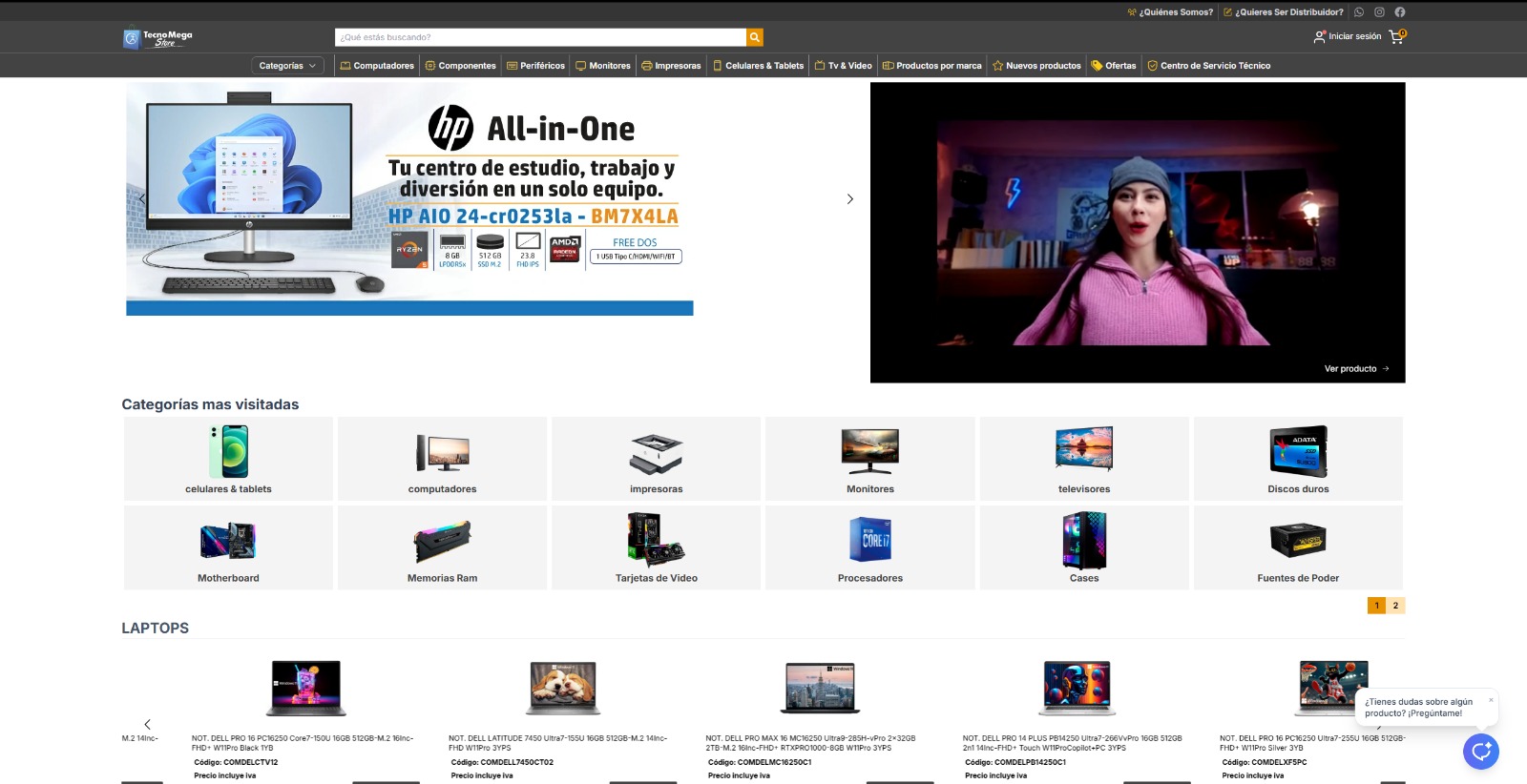1527x784 pixels.
Task: Open Discos duros category tile
Action: tap(1298, 459)
